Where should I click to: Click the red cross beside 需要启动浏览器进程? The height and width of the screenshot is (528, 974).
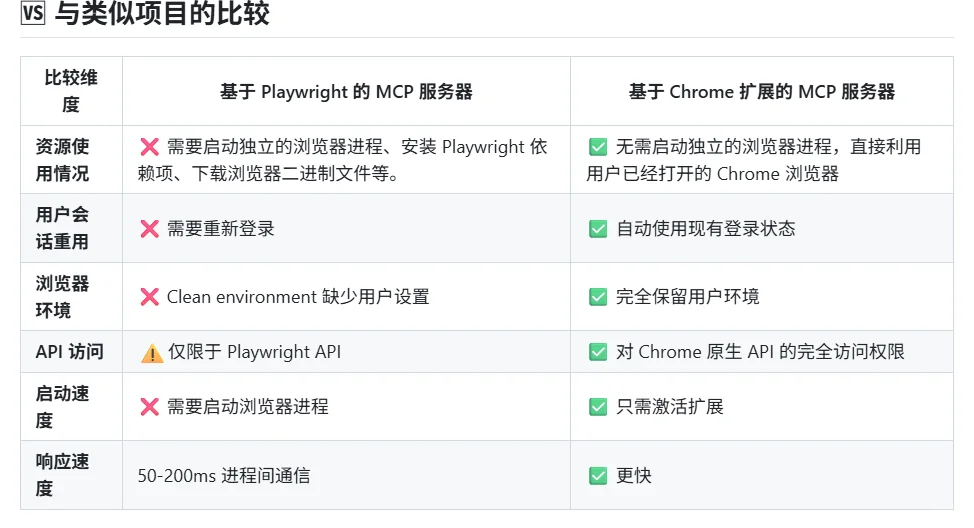point(150,407)
